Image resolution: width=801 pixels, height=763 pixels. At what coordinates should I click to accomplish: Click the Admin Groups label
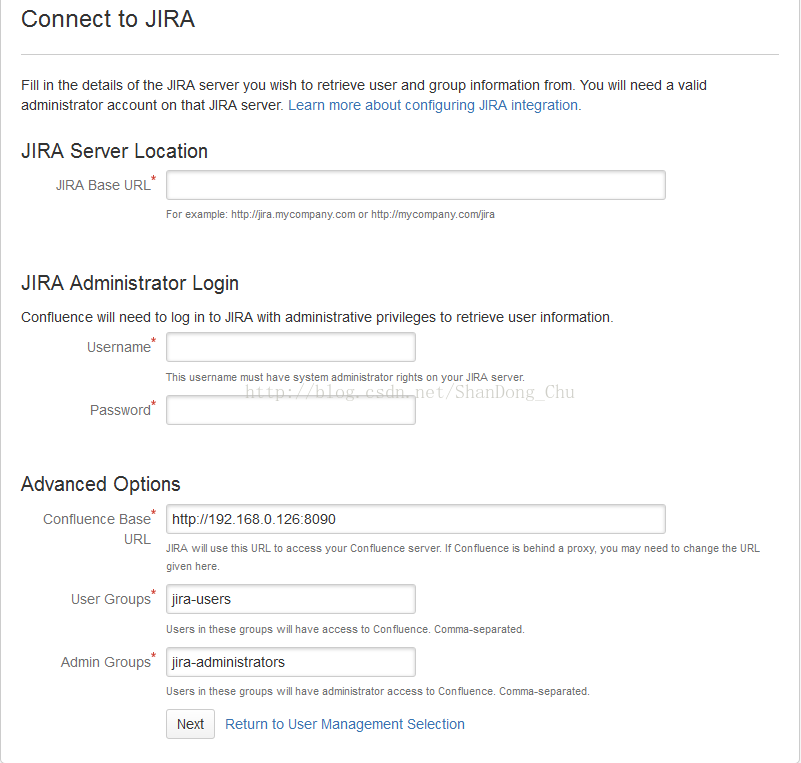[x=108, y=661]
